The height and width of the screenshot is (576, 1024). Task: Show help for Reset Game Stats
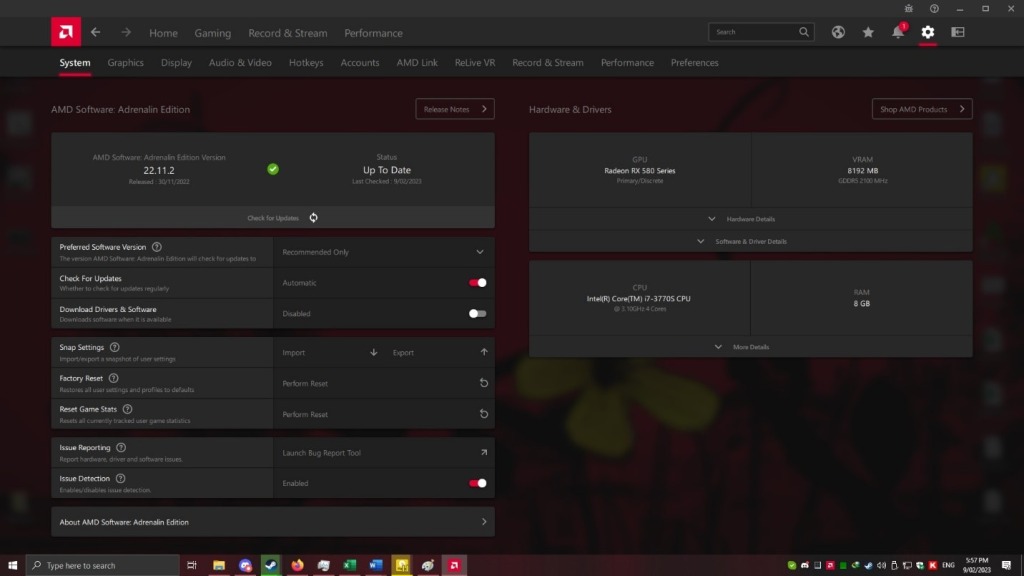click(127, 409)
